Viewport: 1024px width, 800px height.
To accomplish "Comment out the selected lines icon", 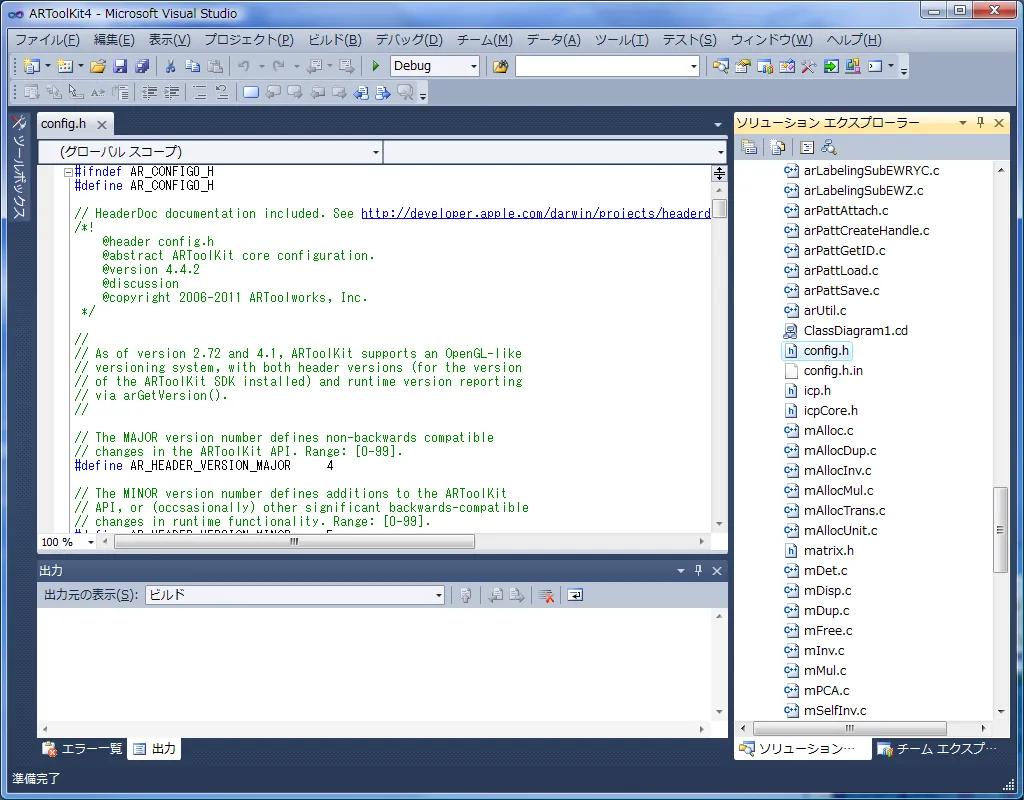I will pos(200,93).
